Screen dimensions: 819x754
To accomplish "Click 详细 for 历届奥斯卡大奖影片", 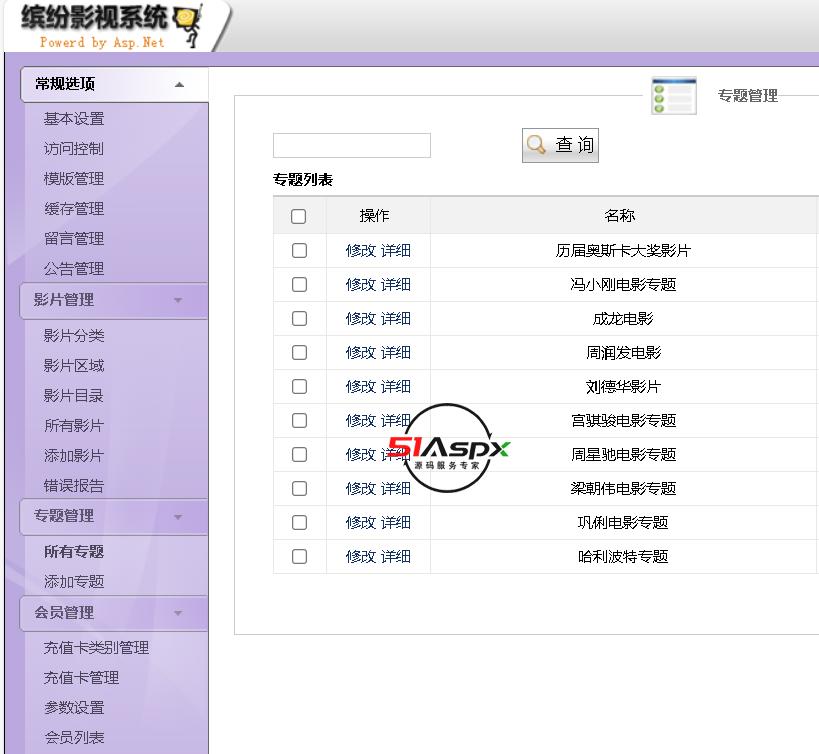I will click(x=396, y=251).
